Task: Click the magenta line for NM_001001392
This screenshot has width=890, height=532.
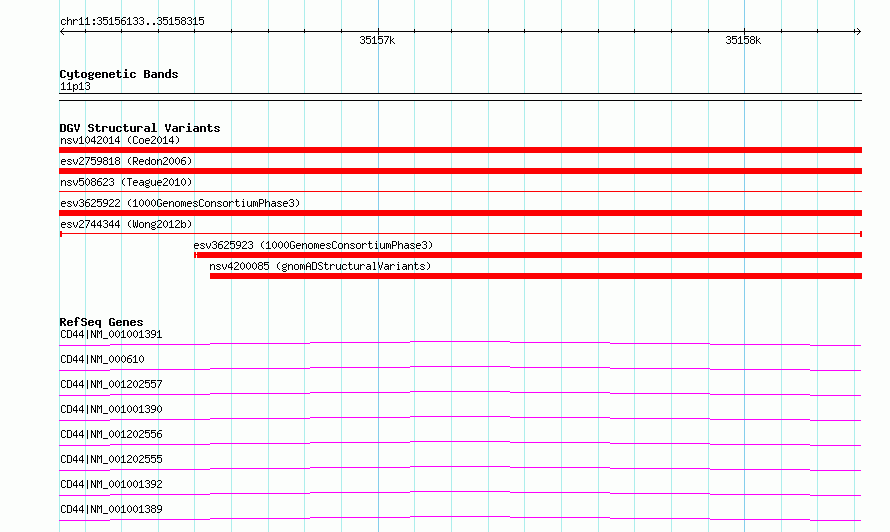Action: point(460,493)
